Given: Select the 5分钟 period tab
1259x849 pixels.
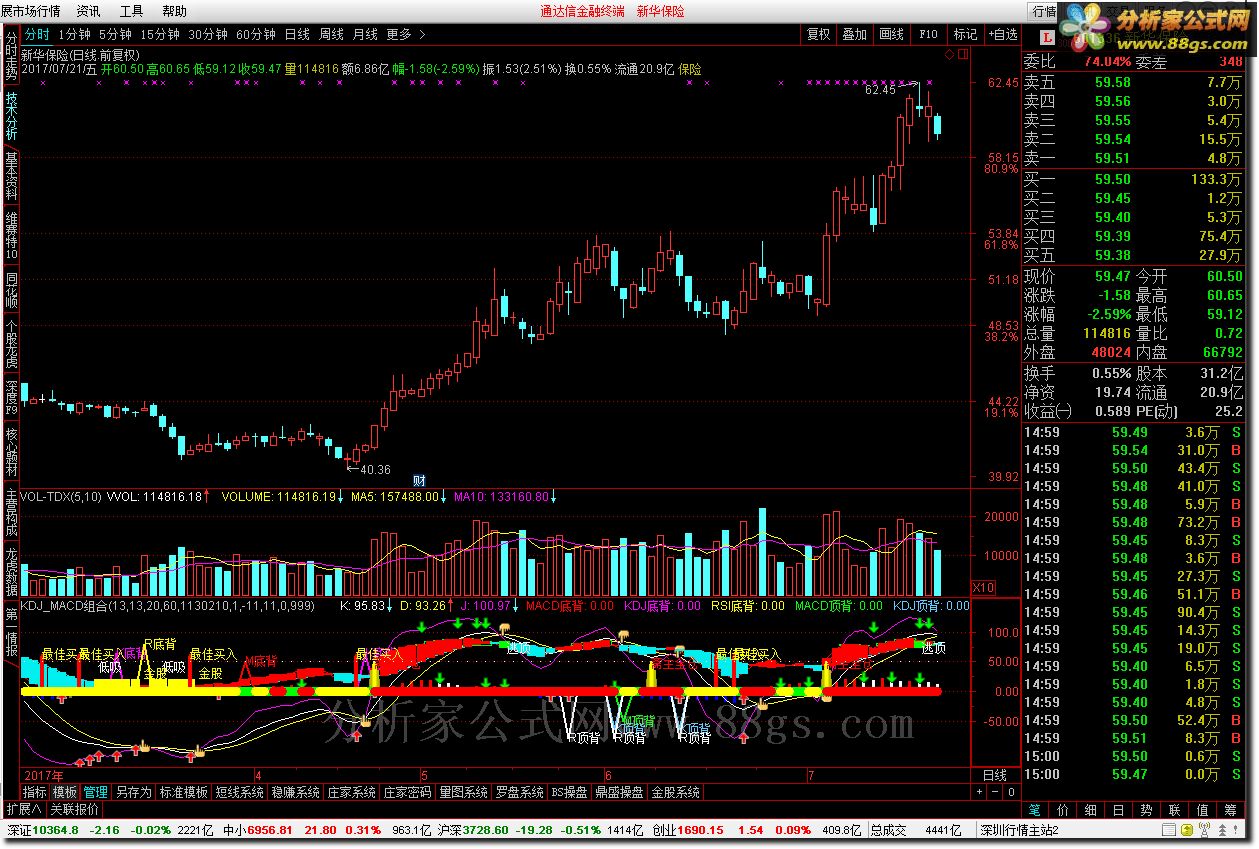Looking at the screenshot, I should [117, 34].
